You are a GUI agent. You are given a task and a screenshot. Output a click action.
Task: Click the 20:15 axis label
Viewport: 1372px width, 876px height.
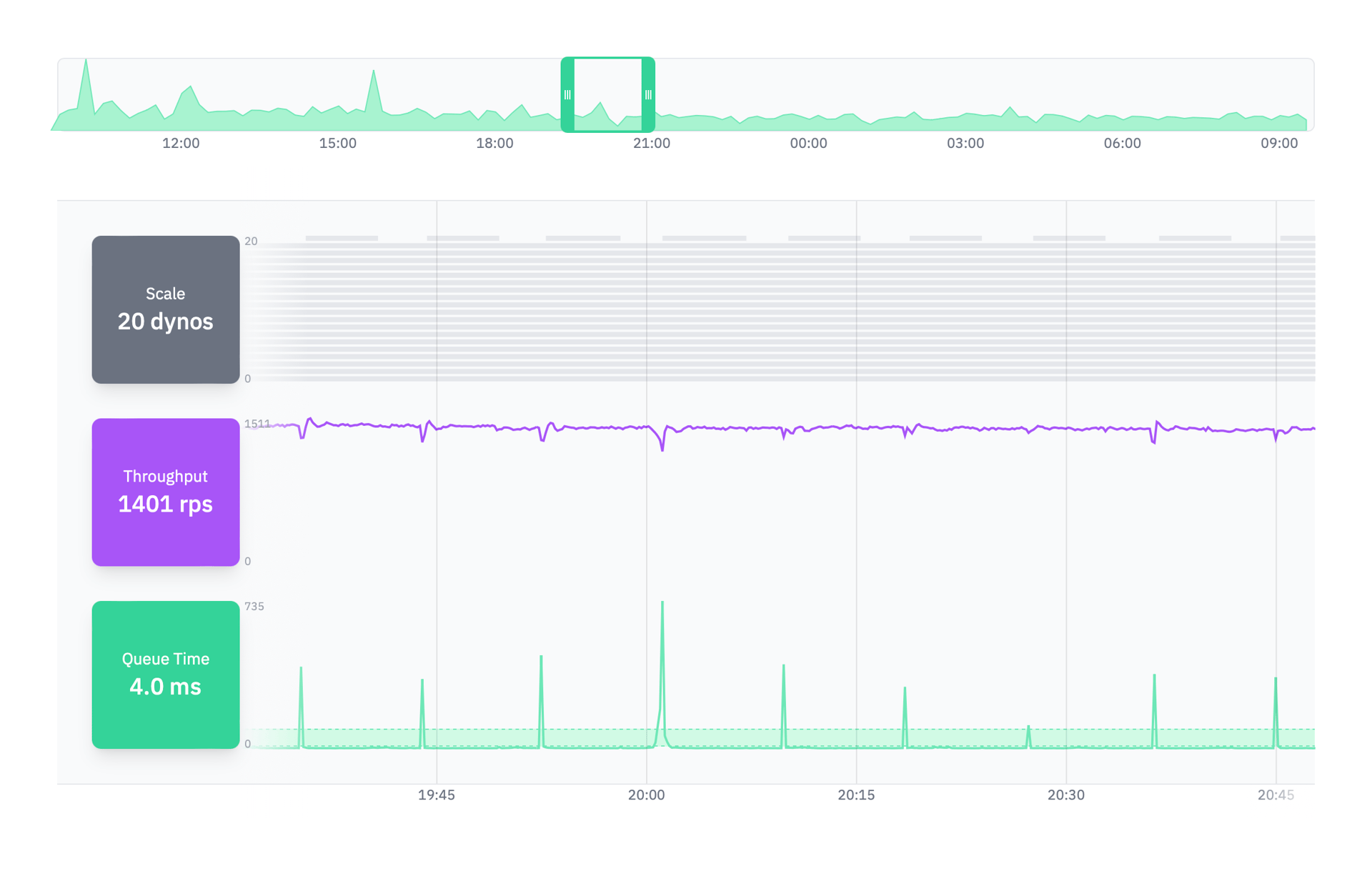pyautogui.click(x=856, y=795)
